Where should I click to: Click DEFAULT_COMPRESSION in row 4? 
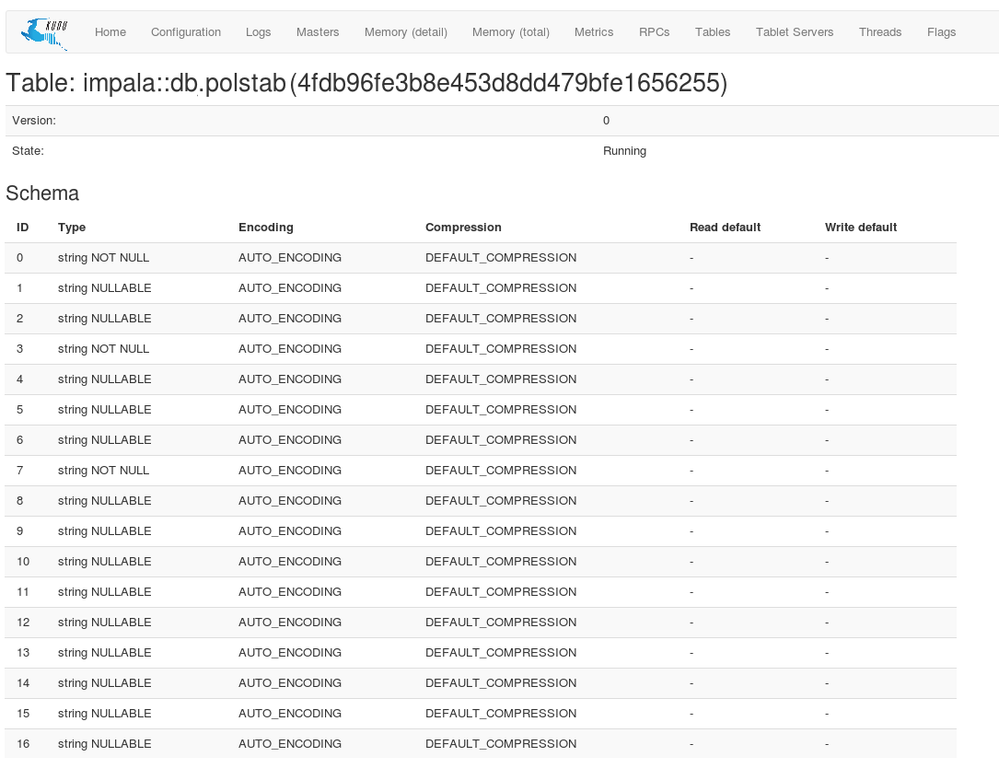(x=501, y=379)
